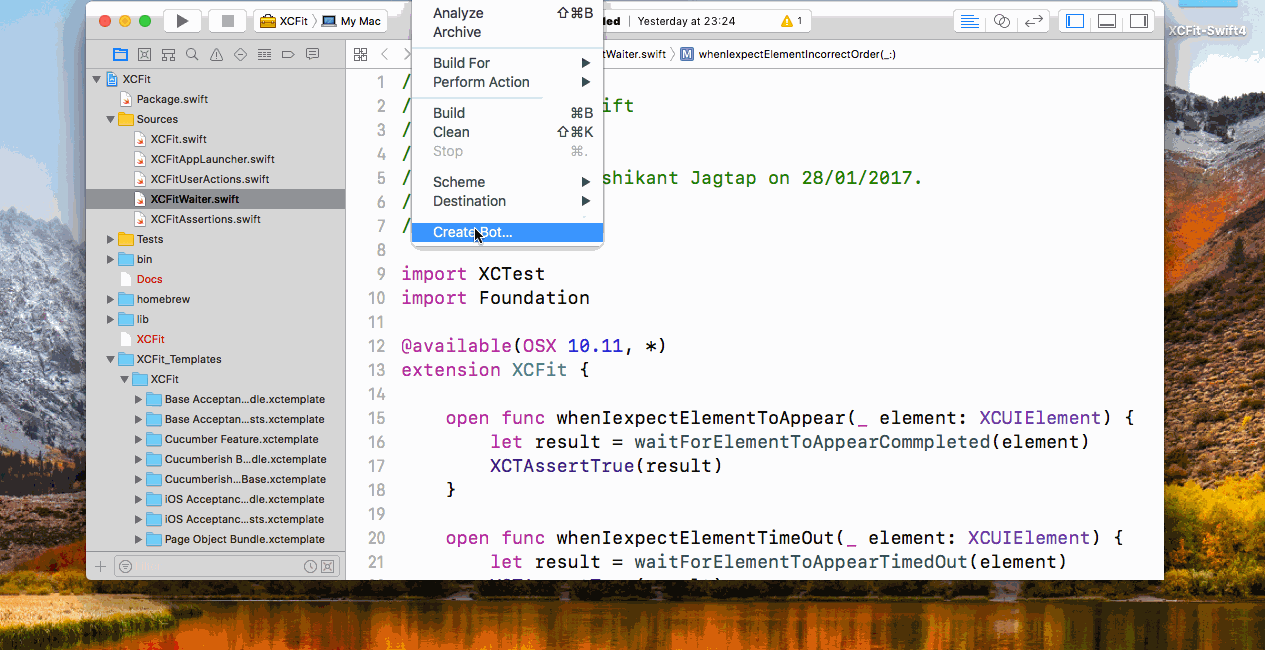Collapse the Sources folder
The image size is (1265, 650).
point(111,119)
